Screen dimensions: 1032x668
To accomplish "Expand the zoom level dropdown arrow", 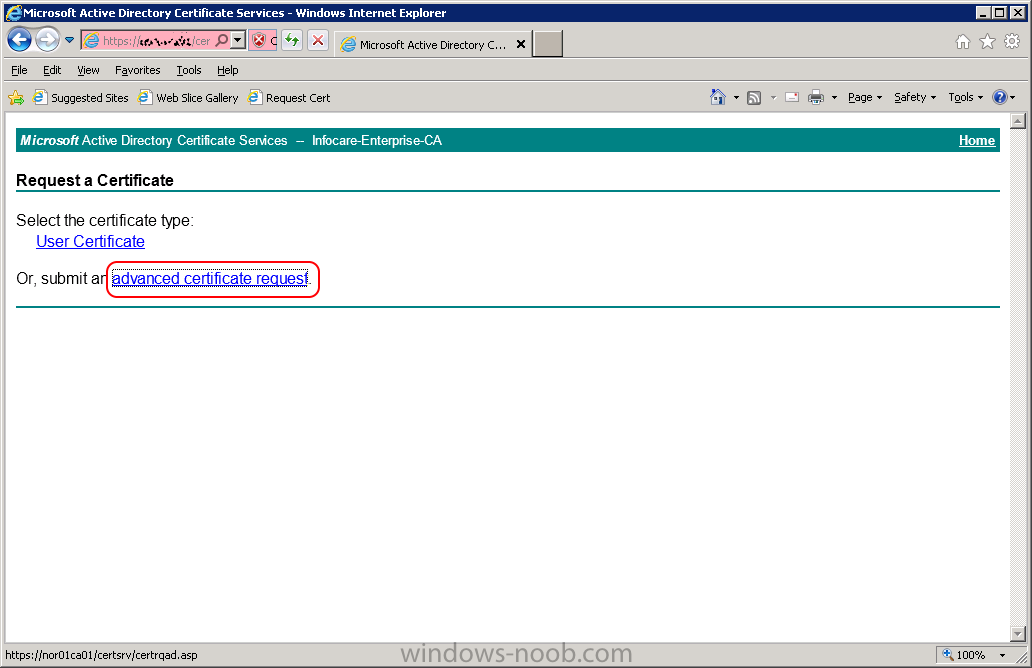I will [x=1002, y=655].
